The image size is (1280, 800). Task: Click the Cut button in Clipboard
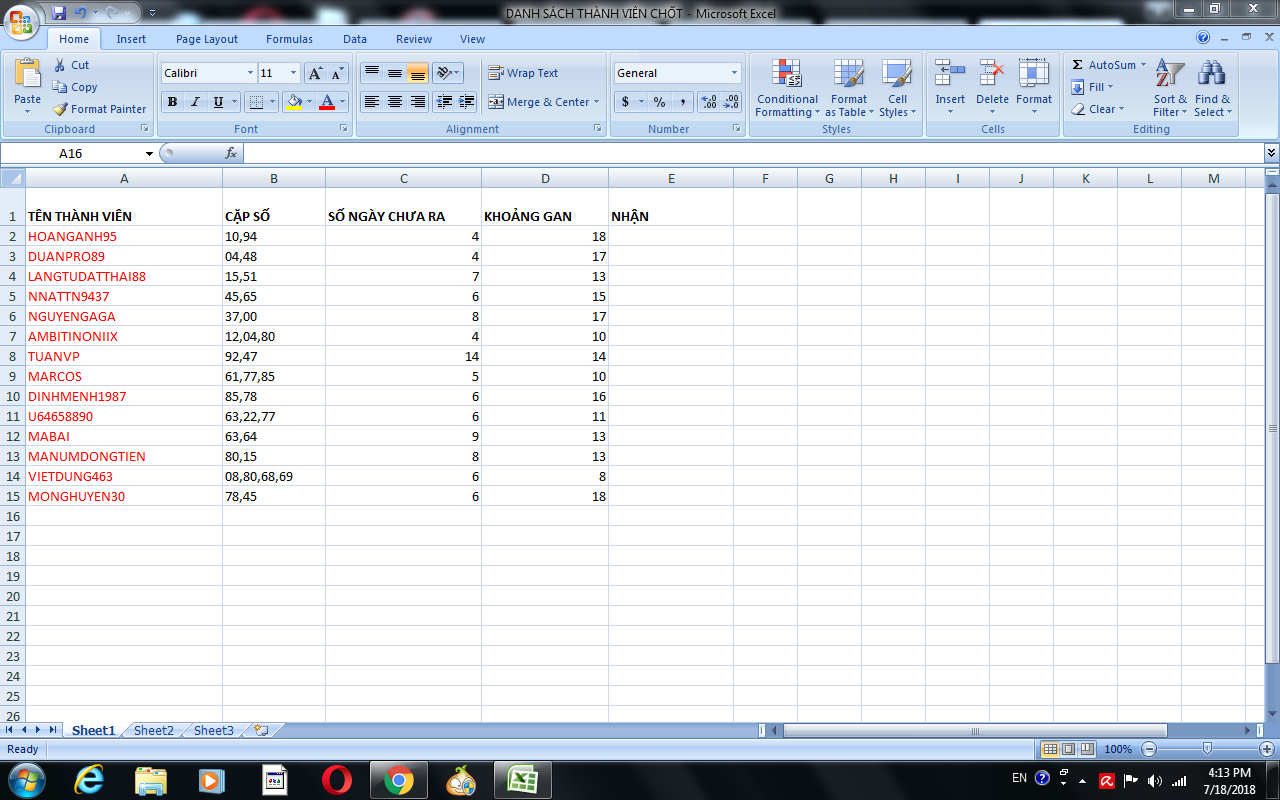pos(70,65)
